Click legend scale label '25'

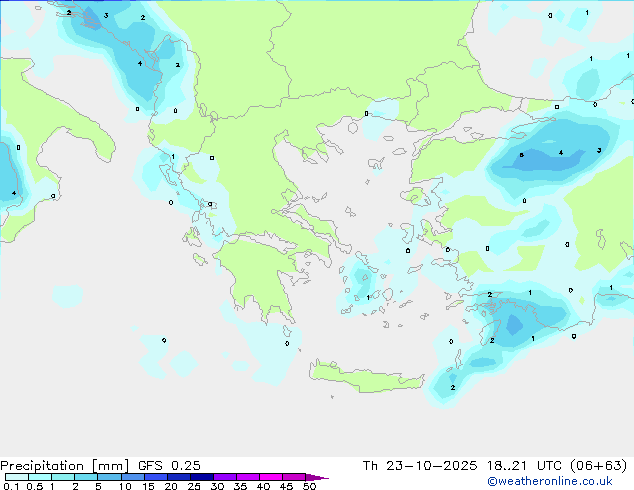pos(194,486)
